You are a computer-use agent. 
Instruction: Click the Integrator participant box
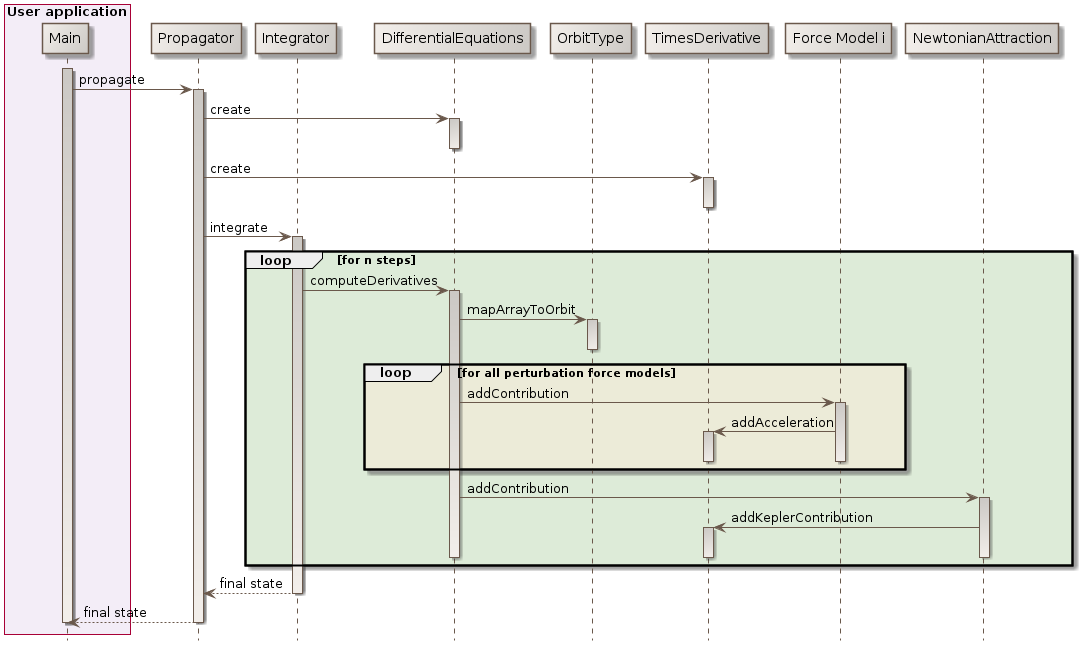pyautogui.click(x=294, y=38)
